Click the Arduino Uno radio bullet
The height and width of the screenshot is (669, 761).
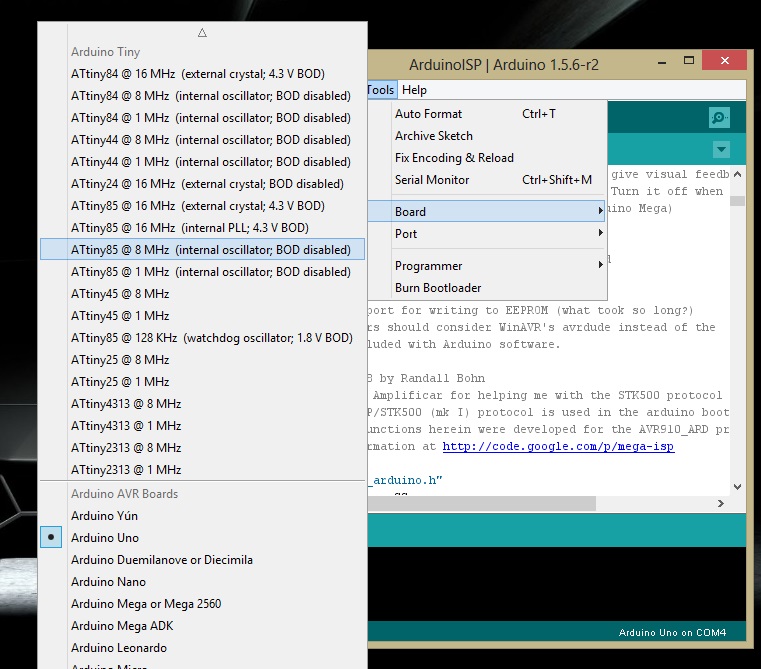coord(51,537)
